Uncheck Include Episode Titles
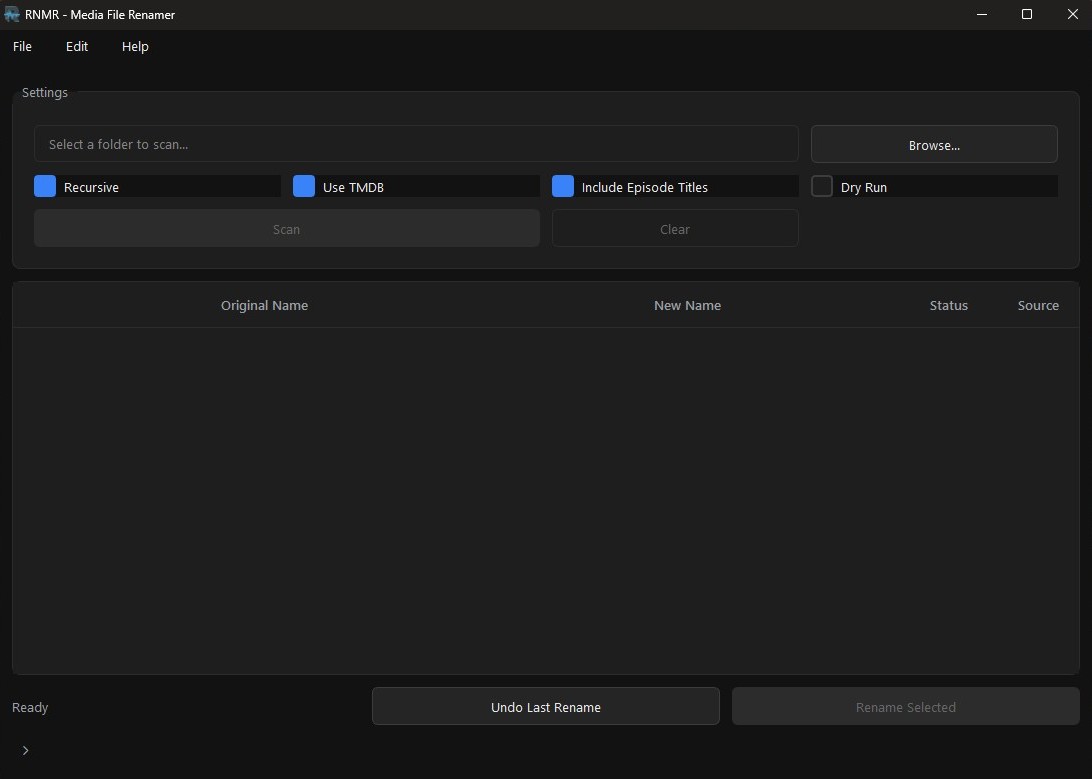Image resolution: width=1092 pixels, height=779 pixels. [562, 186]
